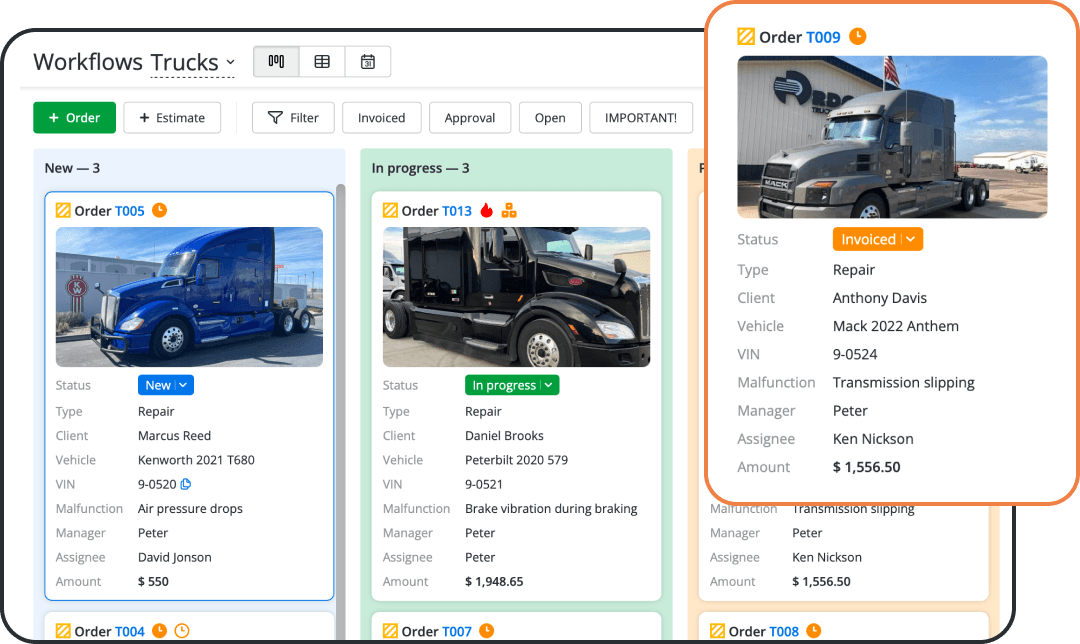Viewport: 1080px width, 644px height.
Task: Select vehicle Kenworth 2021 T680
Action: tap(196, 460)
